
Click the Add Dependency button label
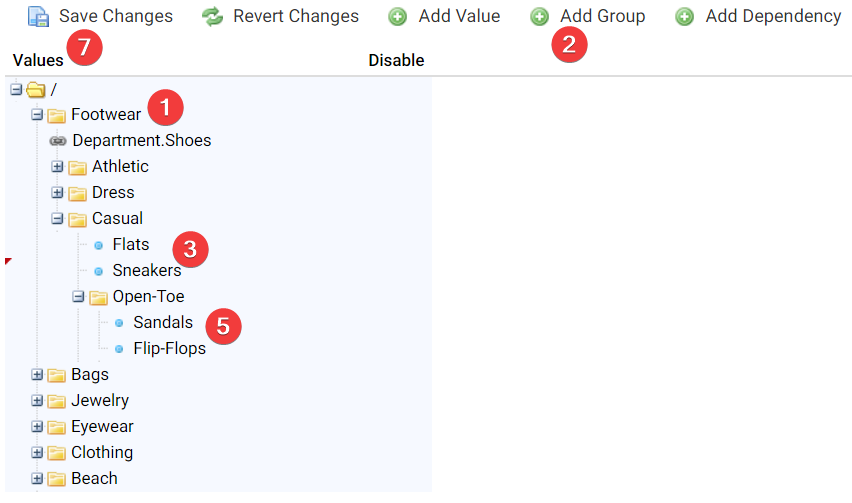tap(773, 16)
